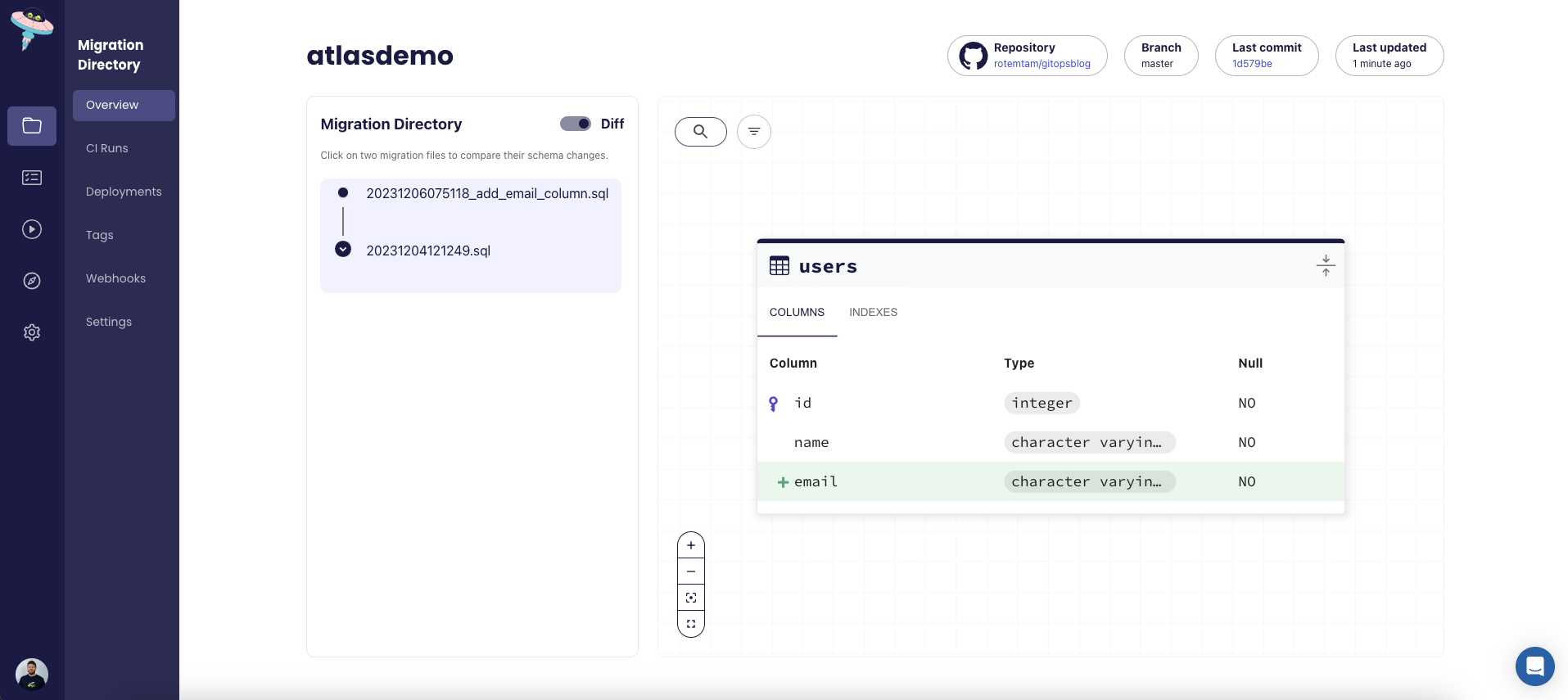This screenshot has height=700, width=1568.
Task: Open the chat support bubble
Action: [x=1534, y=666]
